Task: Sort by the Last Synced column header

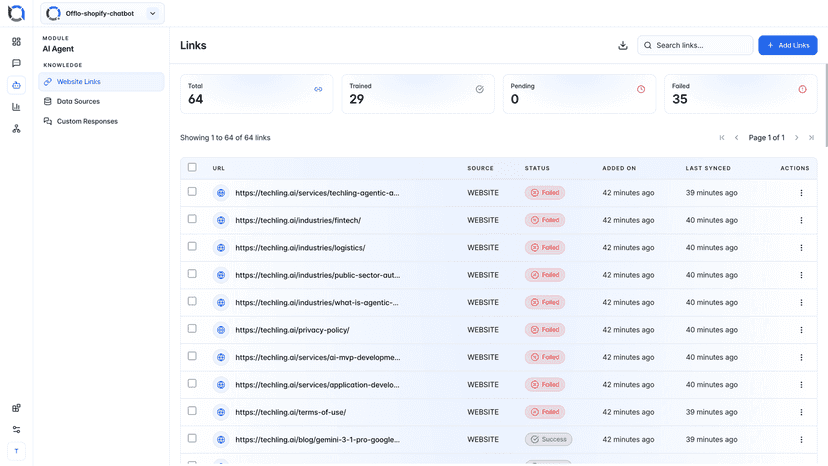Action: [x=708, y=168]
